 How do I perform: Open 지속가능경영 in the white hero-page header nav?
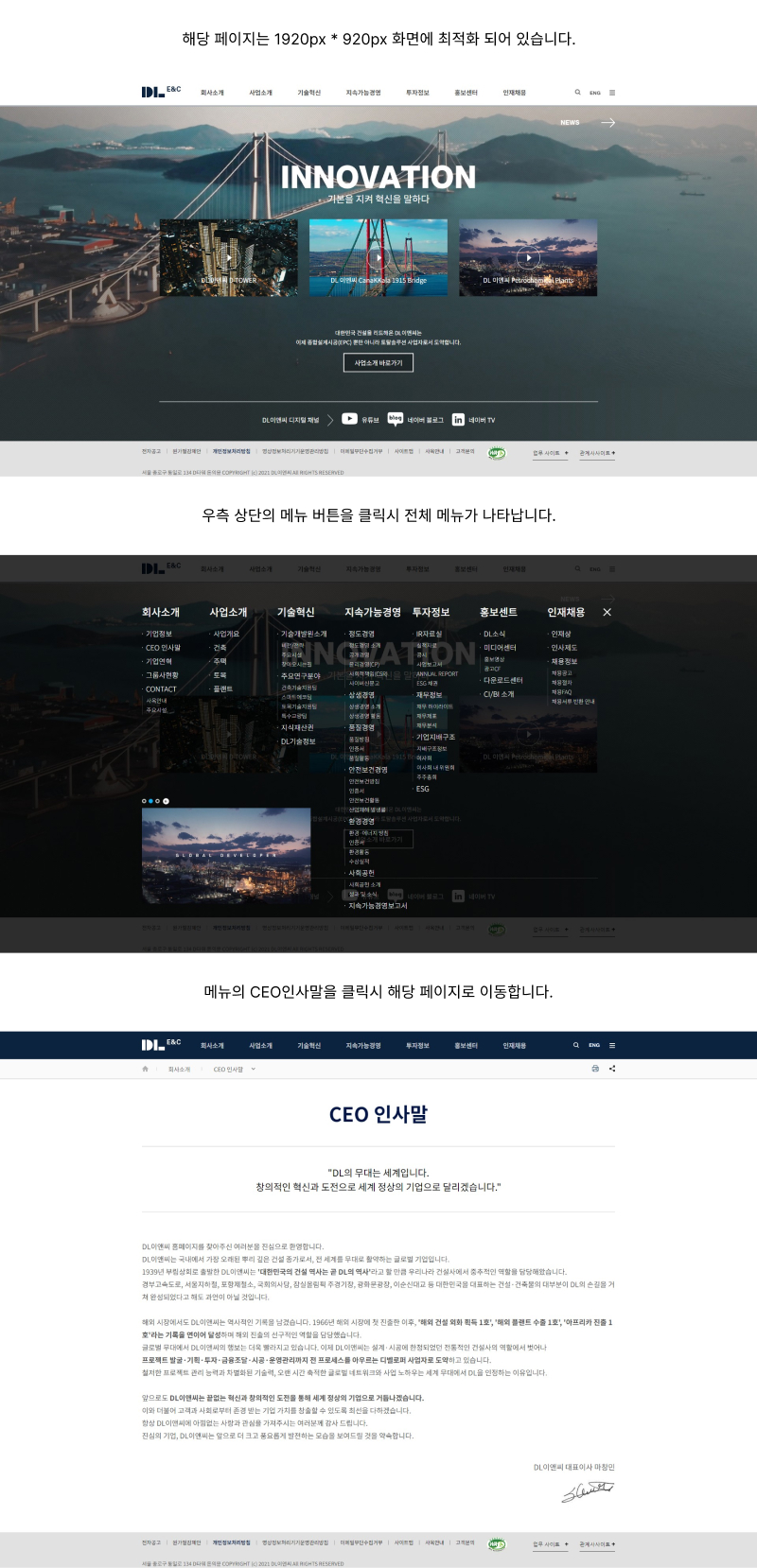pyautogui.click(x=363, y=93)
